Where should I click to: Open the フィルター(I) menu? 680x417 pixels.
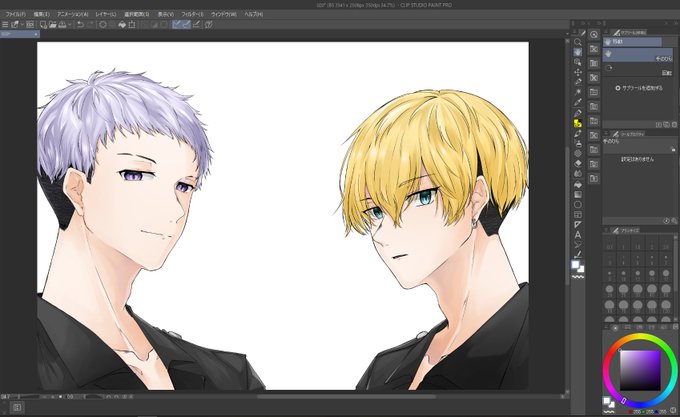coord(192,14)
